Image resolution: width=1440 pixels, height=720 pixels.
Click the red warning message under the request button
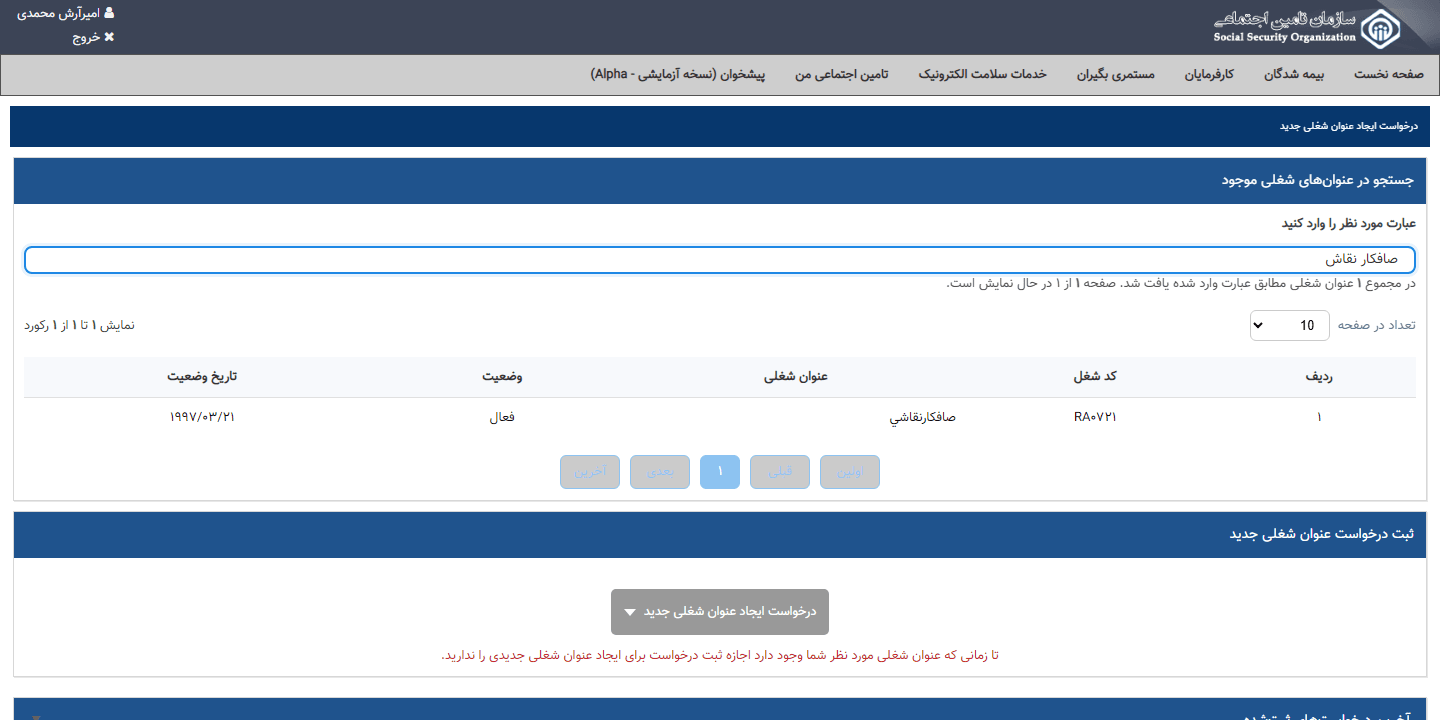pyautogui.click(x=720, y=655)
